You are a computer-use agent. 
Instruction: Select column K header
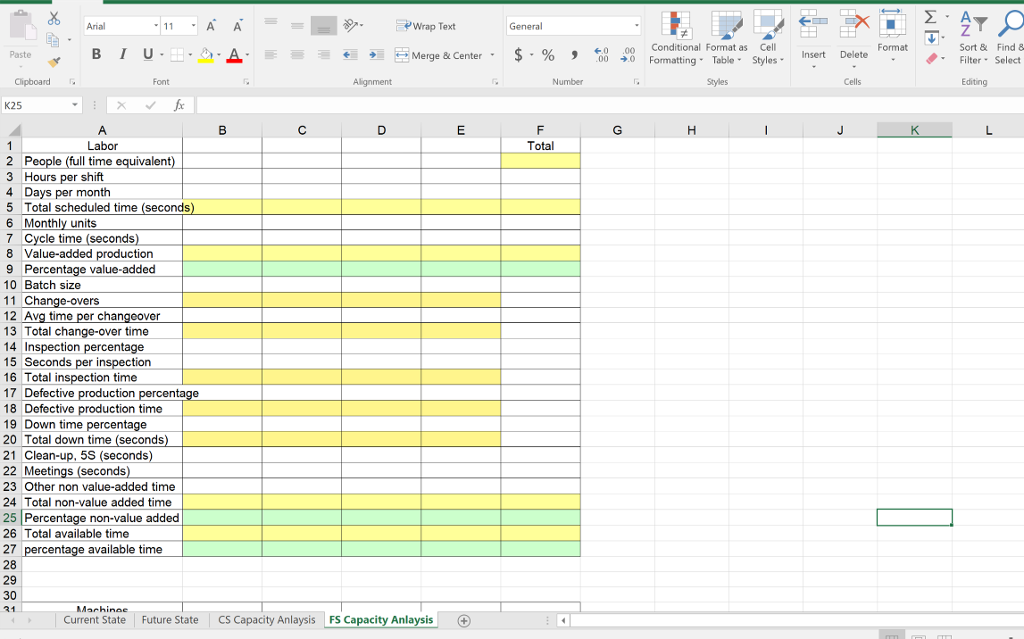coord(914,130)
